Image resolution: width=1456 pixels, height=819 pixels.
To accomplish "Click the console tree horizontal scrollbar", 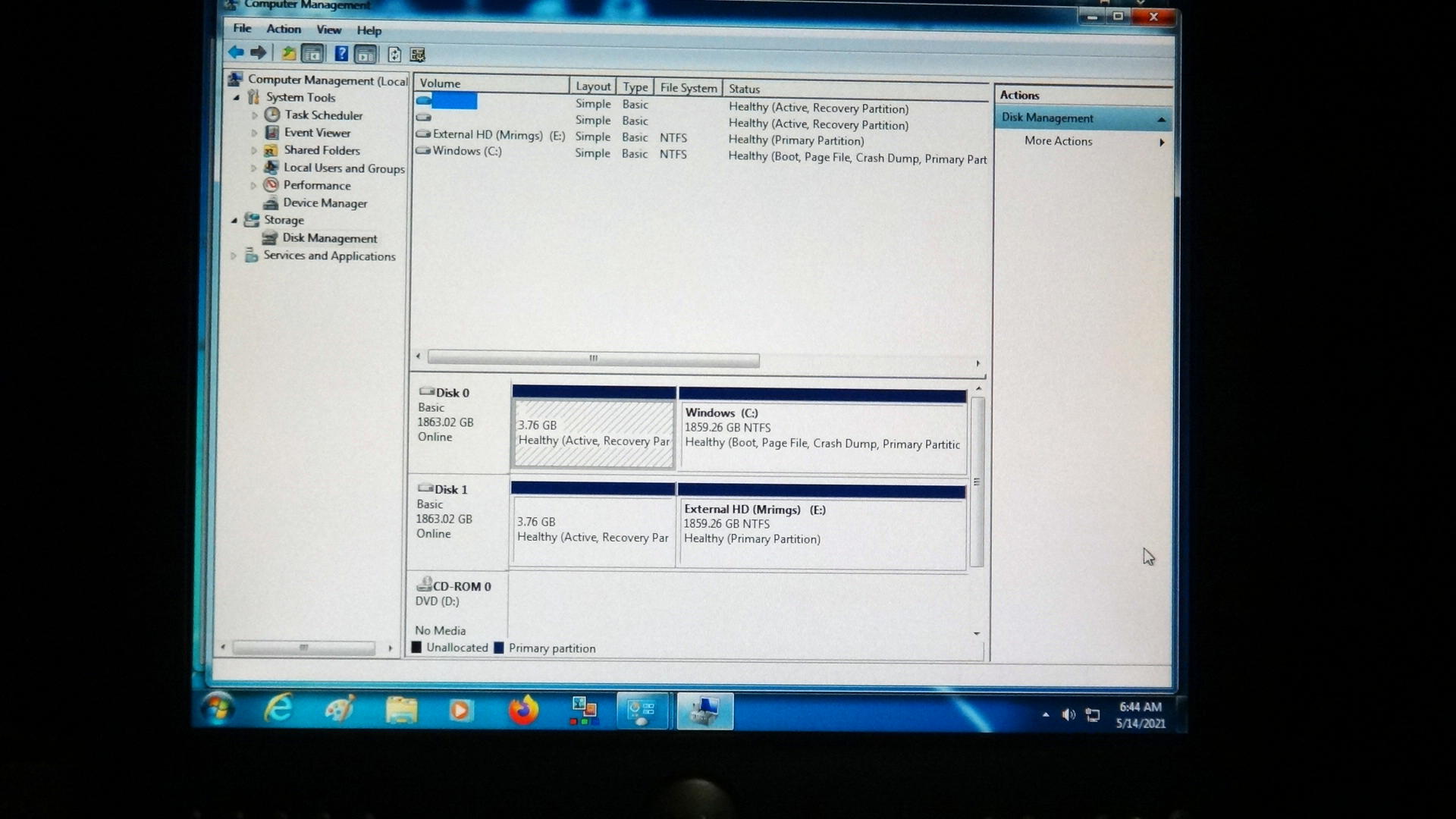I will coord(303,648).
